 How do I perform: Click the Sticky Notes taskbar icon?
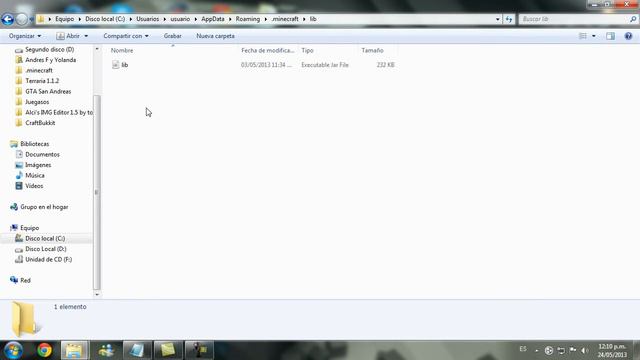pyautogui.click(x=167, y=350)
